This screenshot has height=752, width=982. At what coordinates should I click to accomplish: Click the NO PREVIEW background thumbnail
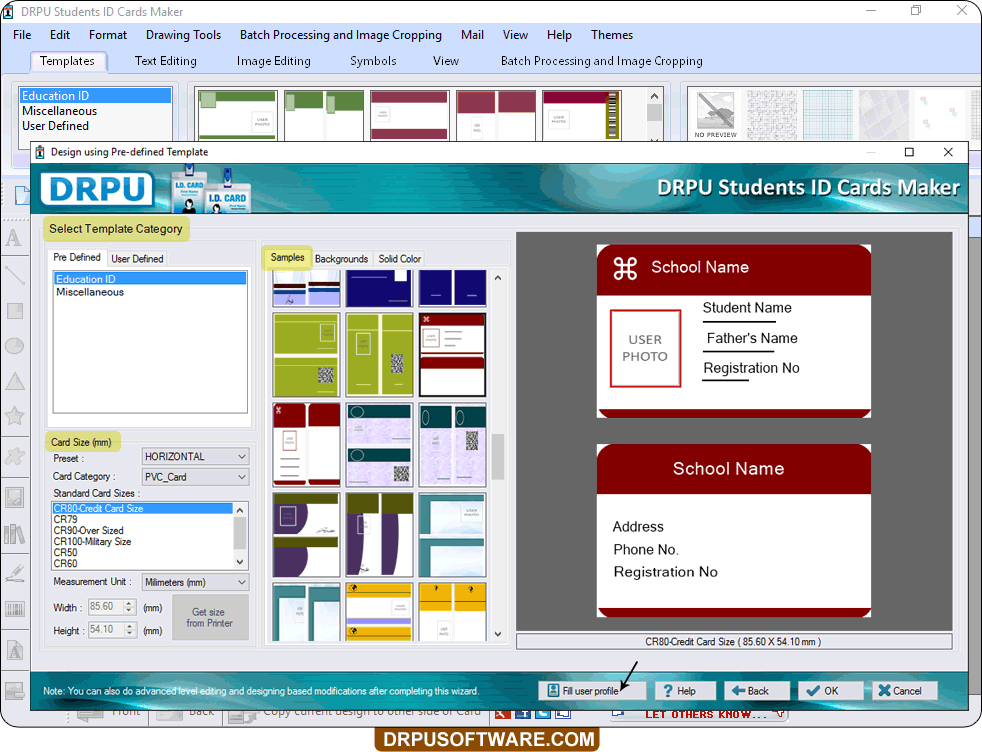715,115
